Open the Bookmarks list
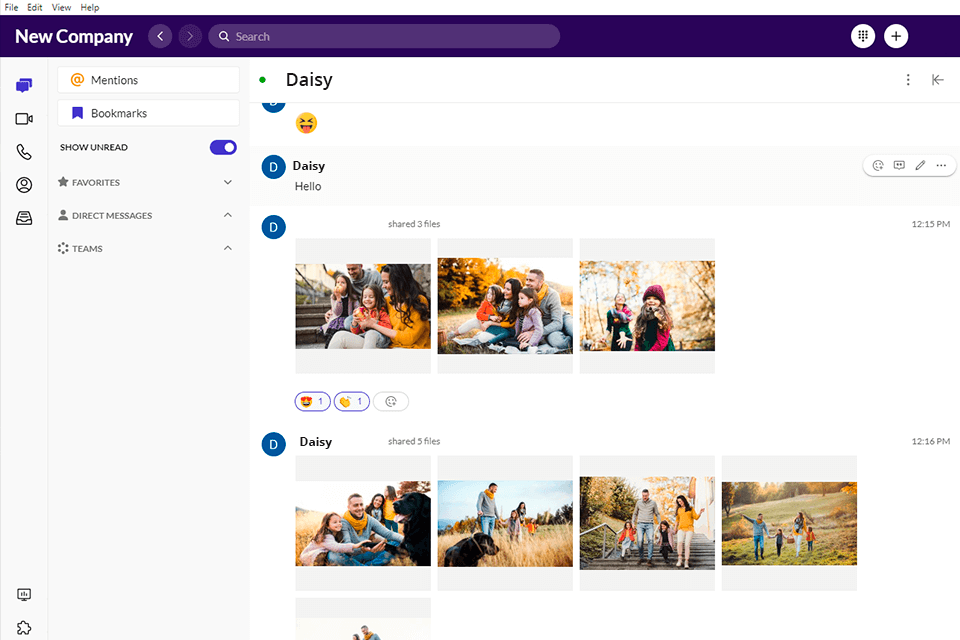This screenshot has height=640, width=960. tap(148, 113)
